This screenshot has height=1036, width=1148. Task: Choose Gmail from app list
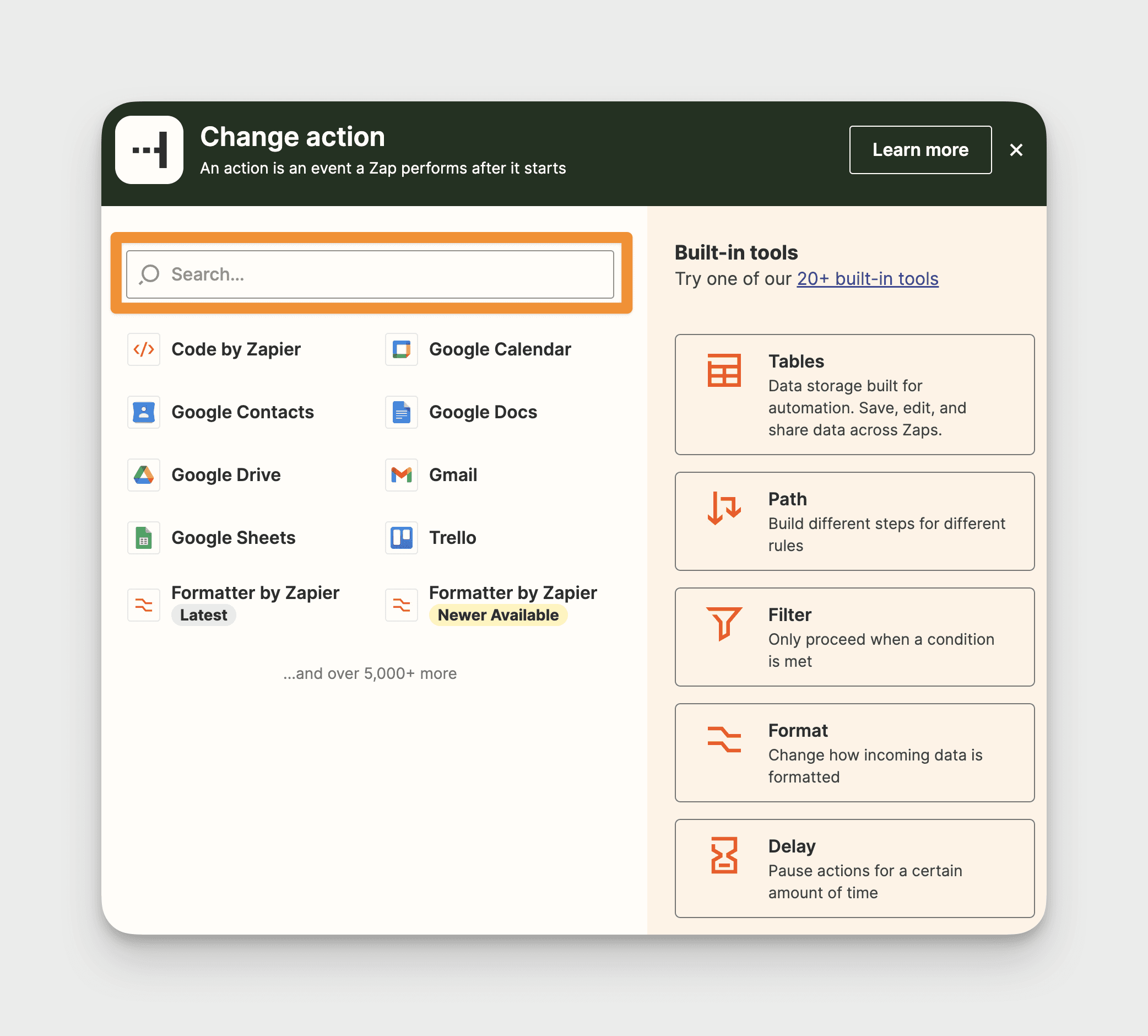[x=453, y=474]
